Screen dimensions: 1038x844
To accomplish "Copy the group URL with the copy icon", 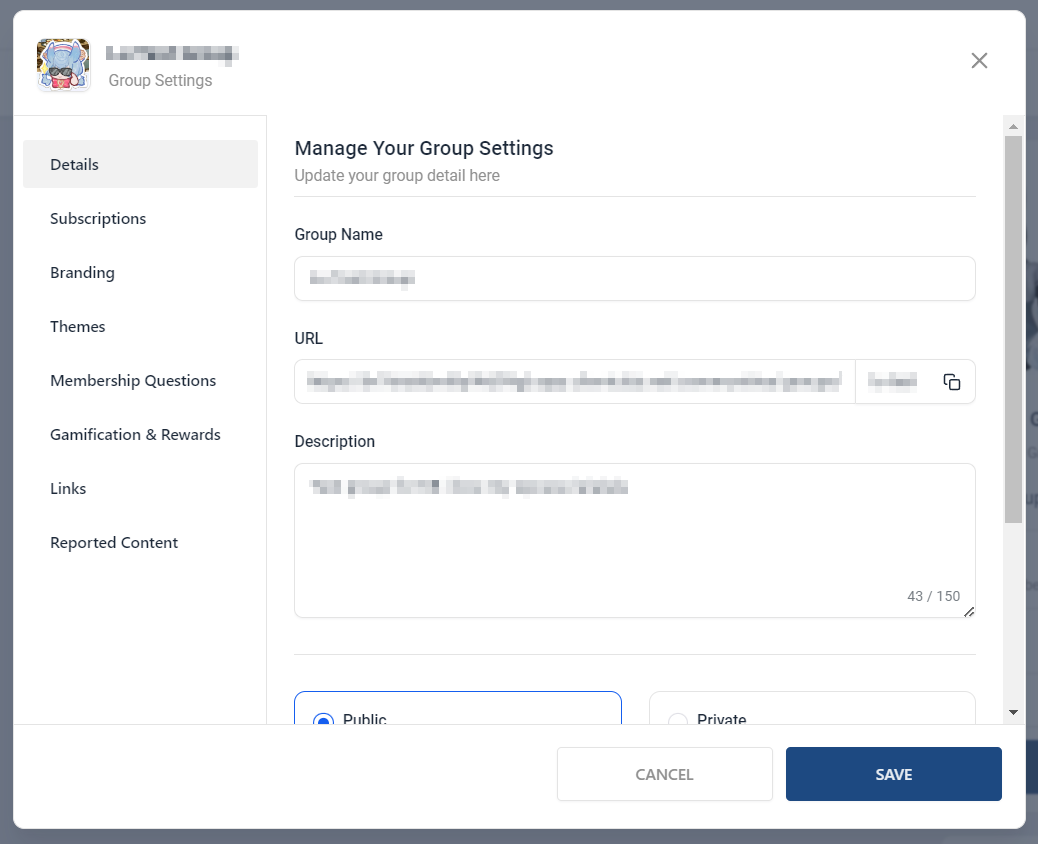I will click(x=951, y=382).
